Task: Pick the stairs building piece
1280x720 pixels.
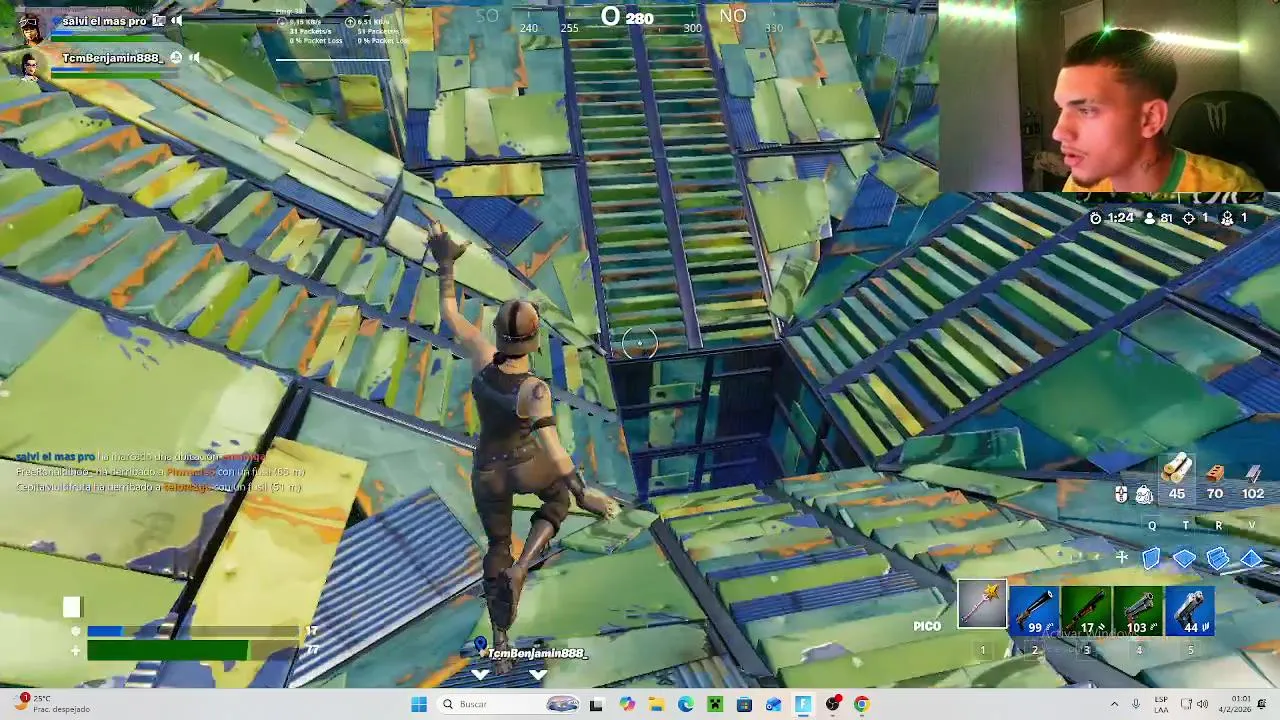Action: 1217,558
